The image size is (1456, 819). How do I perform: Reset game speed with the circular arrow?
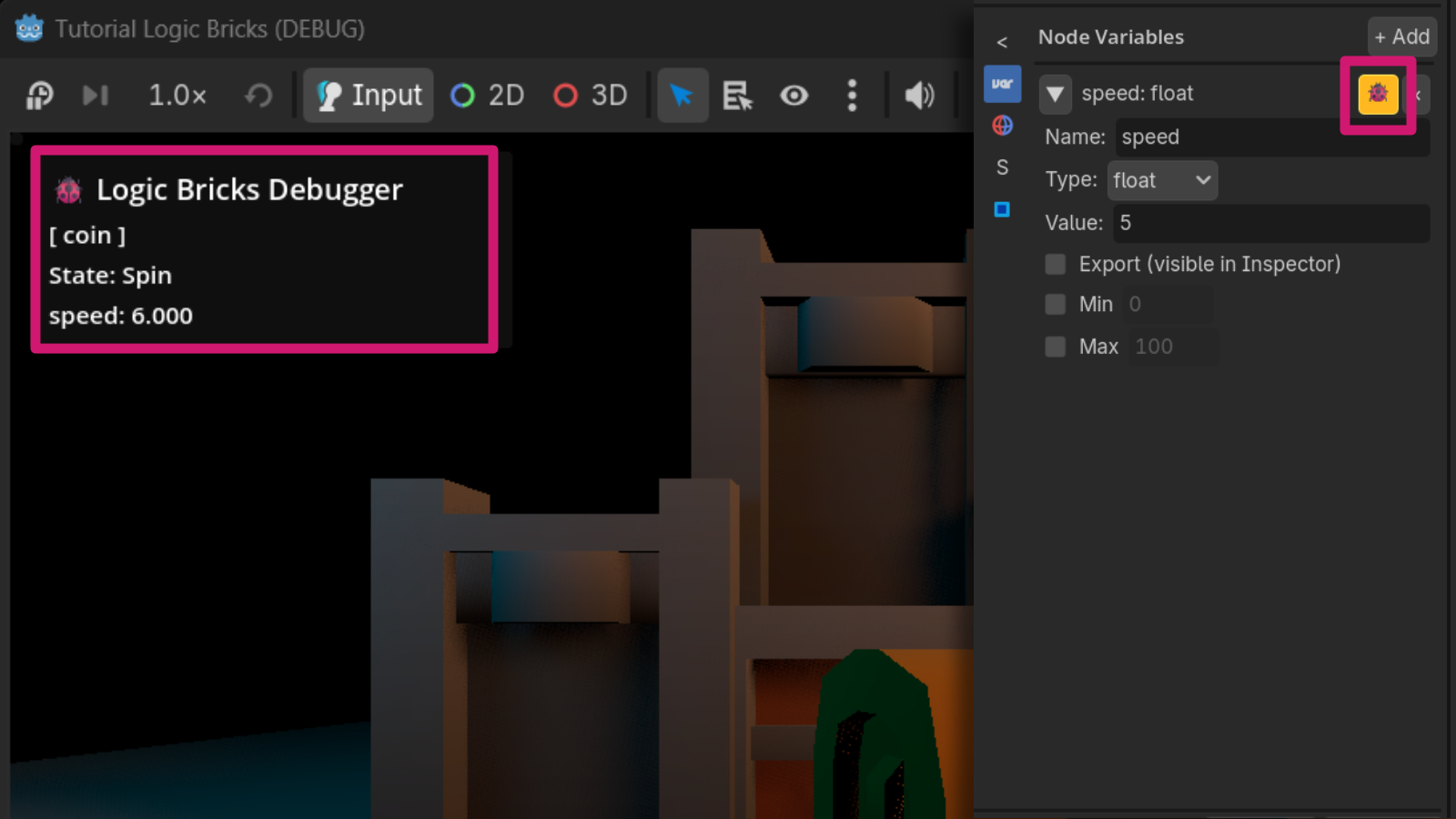click(259, 95)
